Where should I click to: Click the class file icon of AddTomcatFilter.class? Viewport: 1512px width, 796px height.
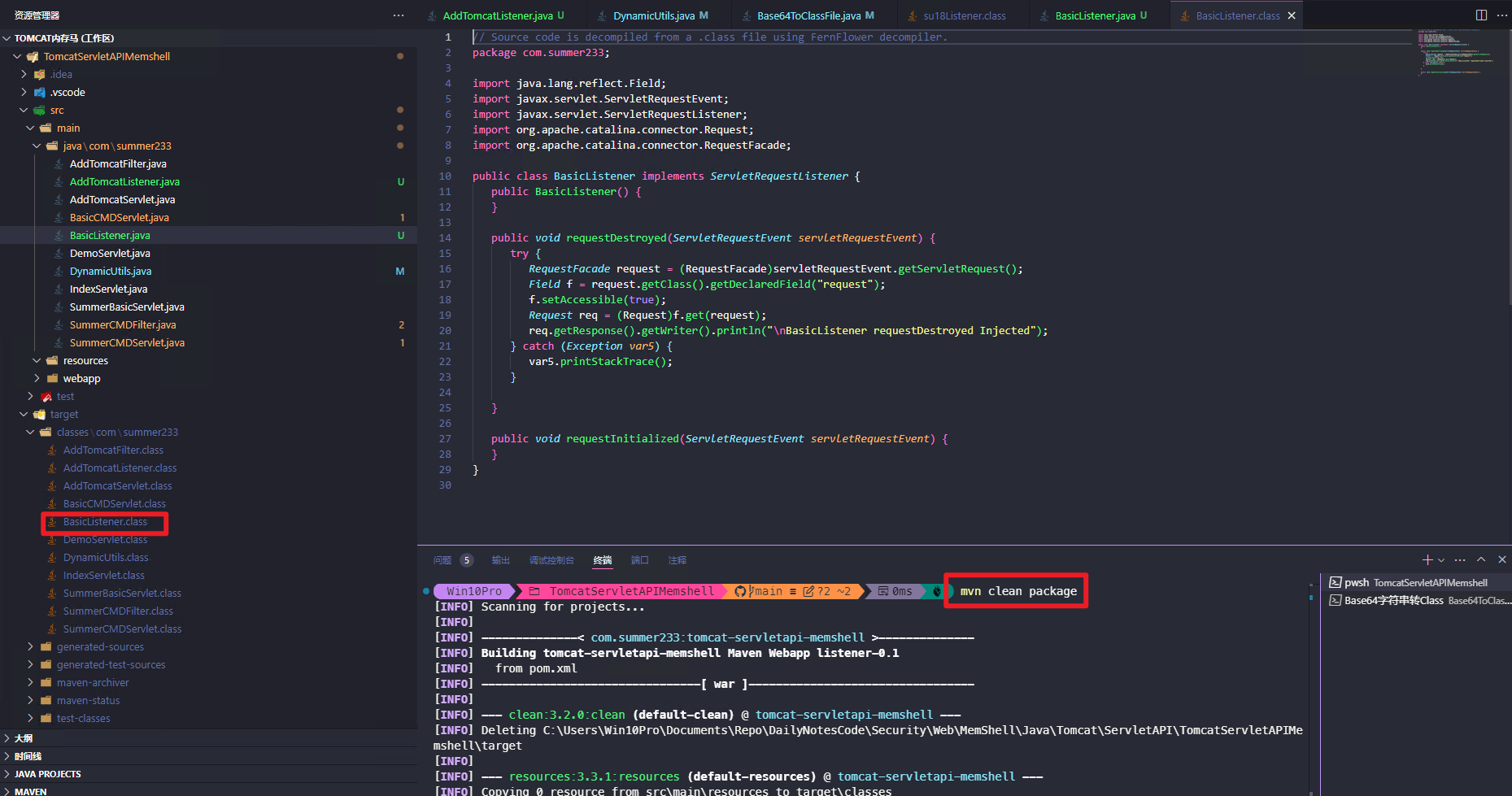[x=52, y=450]
